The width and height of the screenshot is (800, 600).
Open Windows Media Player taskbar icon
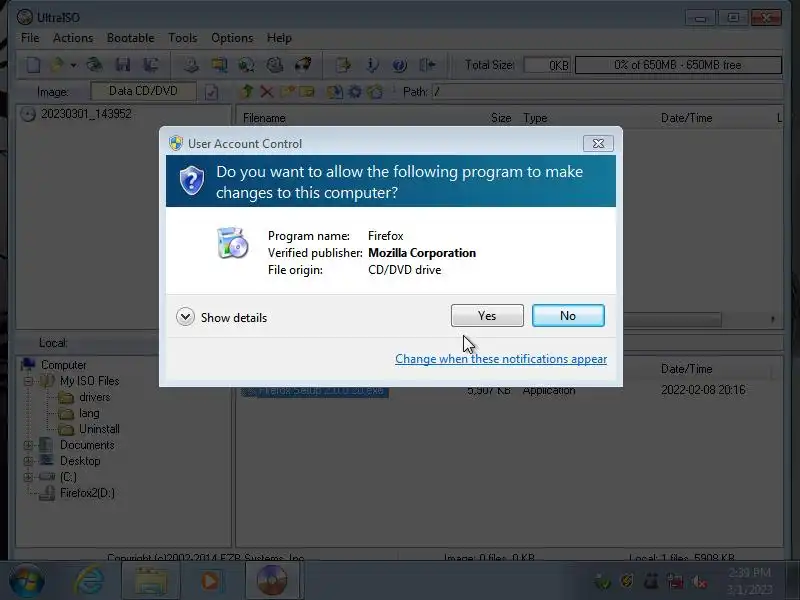[x=210, y=581]
